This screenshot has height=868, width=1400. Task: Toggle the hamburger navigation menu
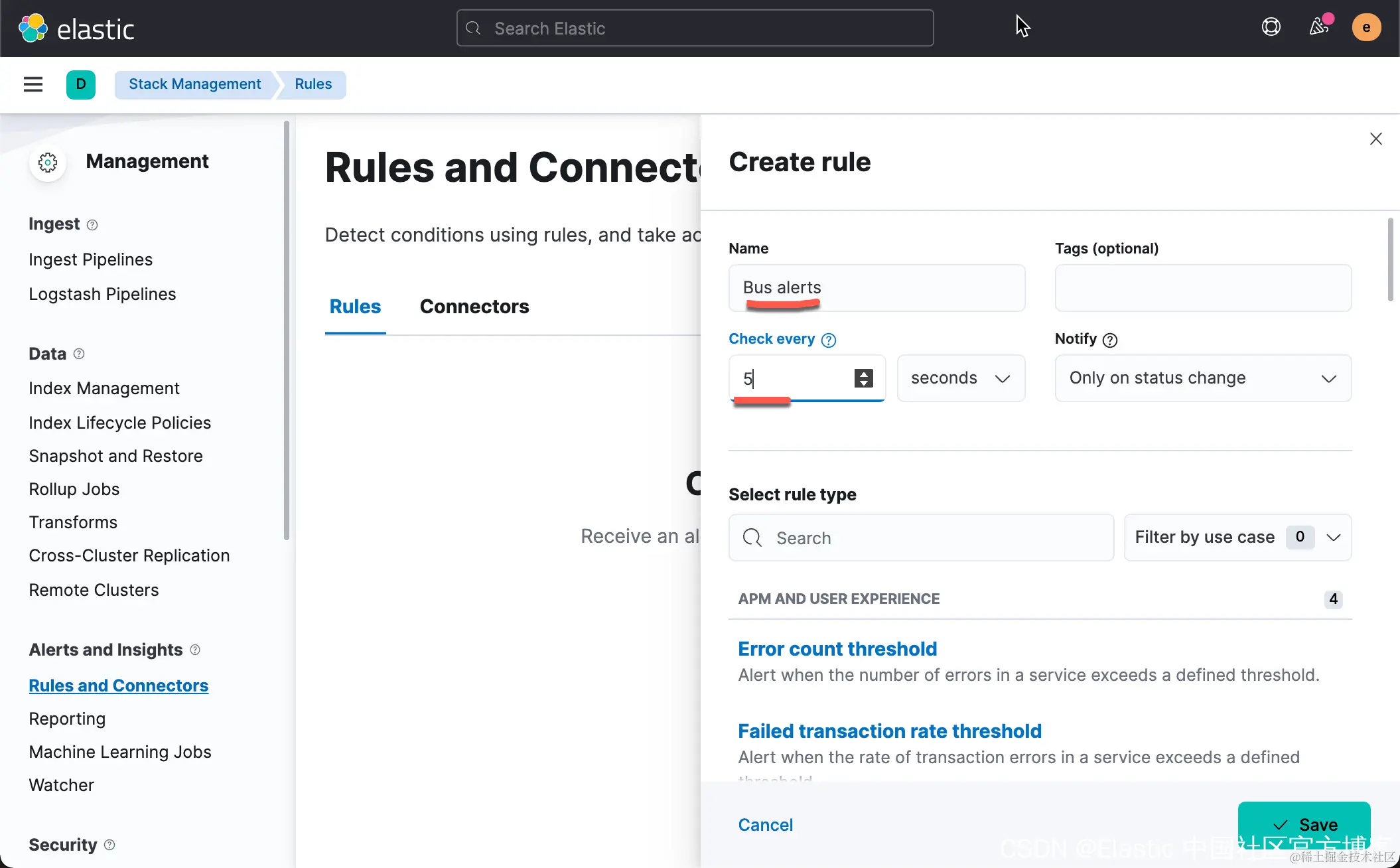(x=33, y=84)
